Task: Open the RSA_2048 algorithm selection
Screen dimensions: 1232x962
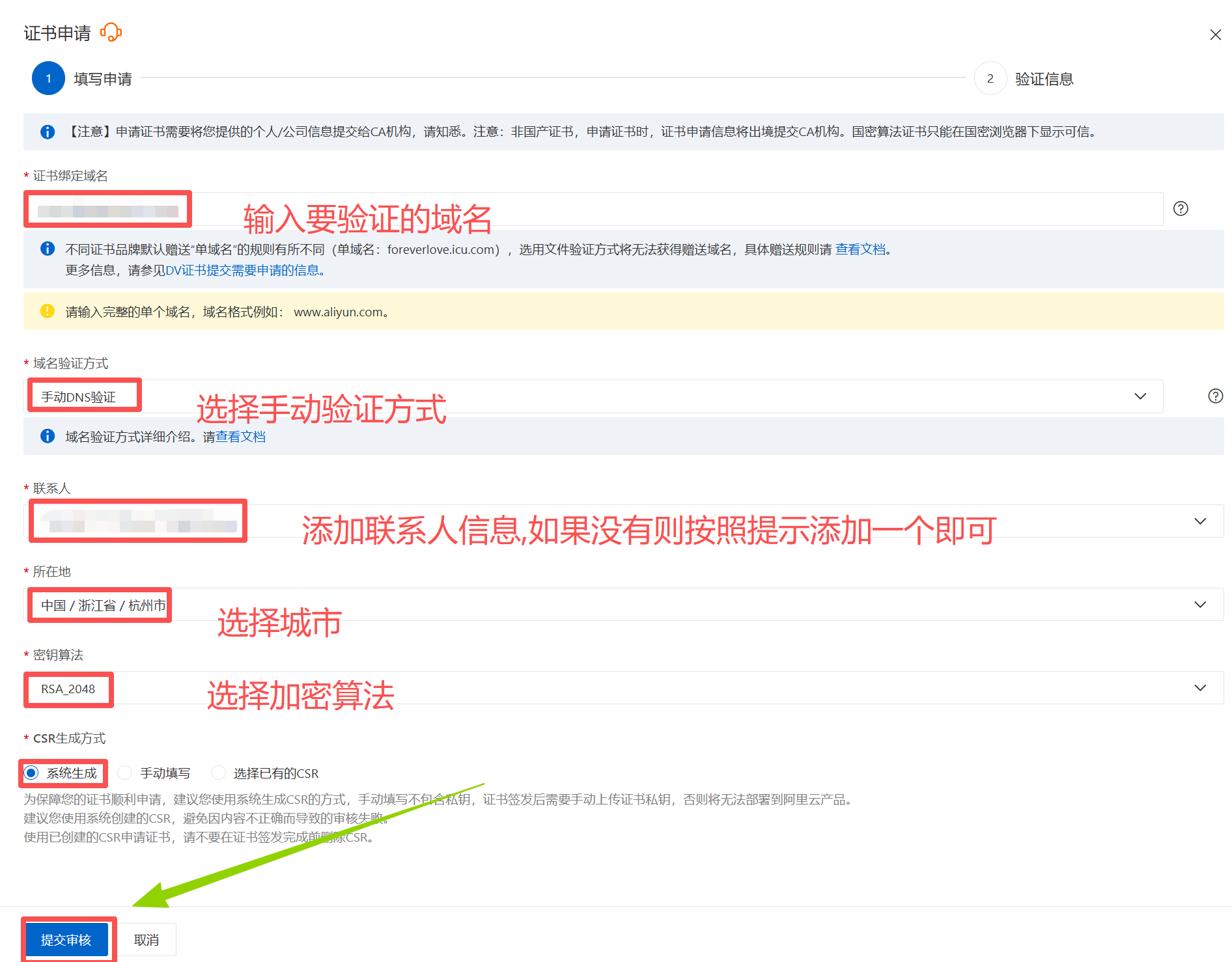Action: 624,688
